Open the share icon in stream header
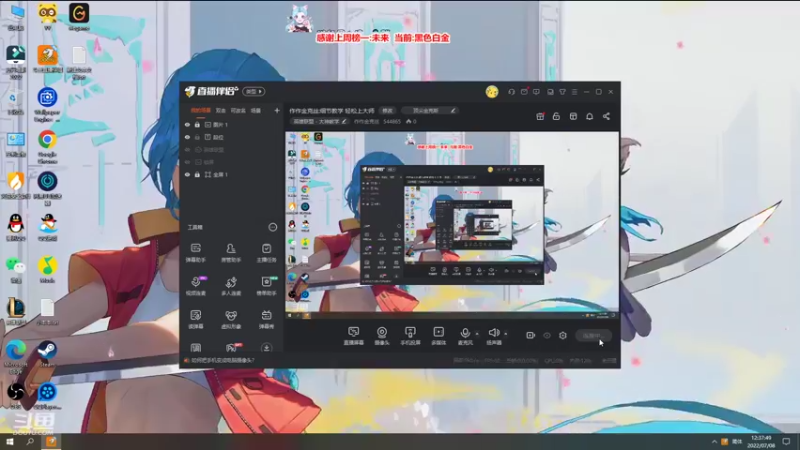The width and height of the screenshot is (800, 450). pyautogui.click(x=606, y=116)
